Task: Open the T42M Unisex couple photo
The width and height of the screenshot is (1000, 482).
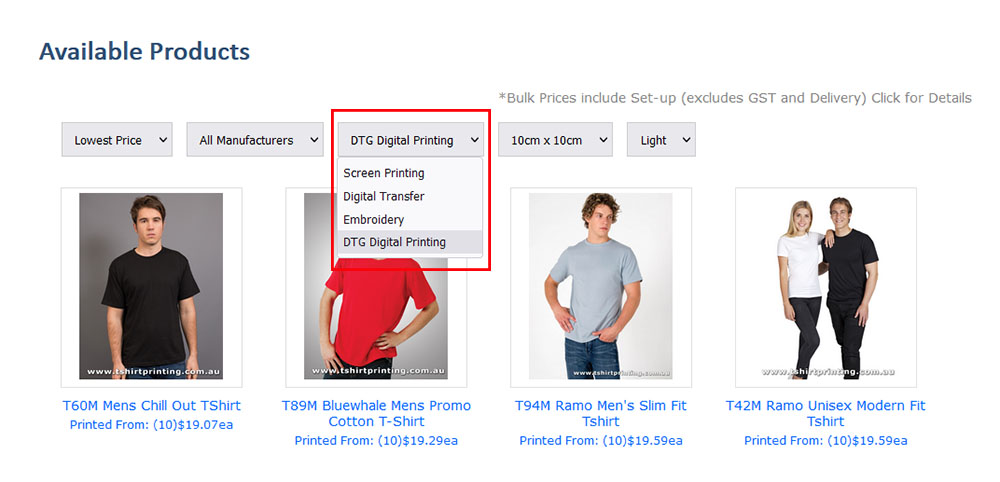Action: tap(826, 287)
